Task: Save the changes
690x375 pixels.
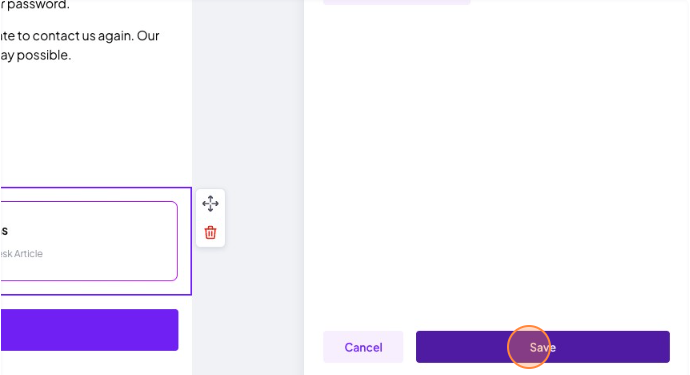Action: click(x=543, y=347)
